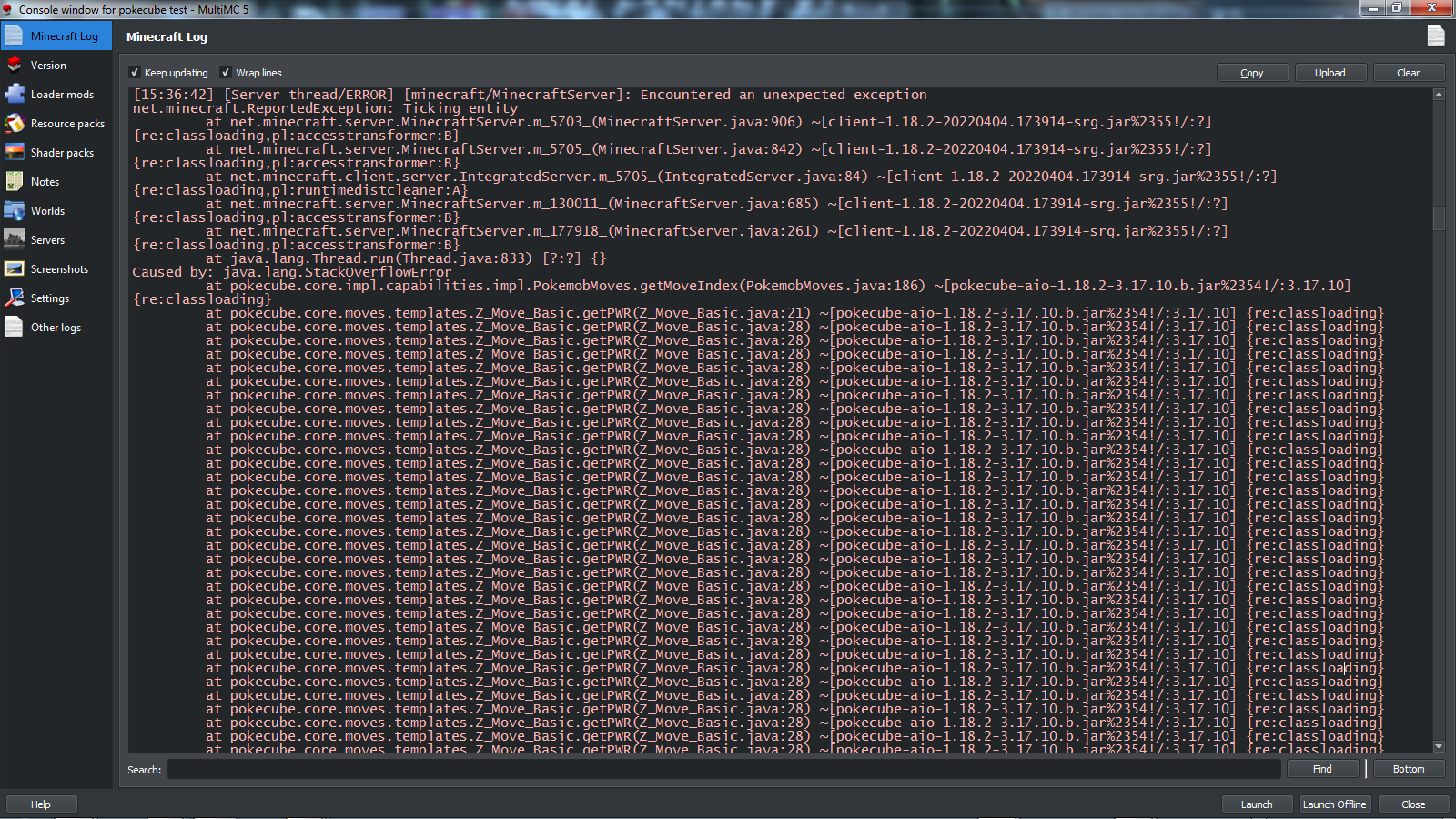The width and height of the screenshot is (1456, 819).
Task: Switch to the Version page
Action: 56,66
